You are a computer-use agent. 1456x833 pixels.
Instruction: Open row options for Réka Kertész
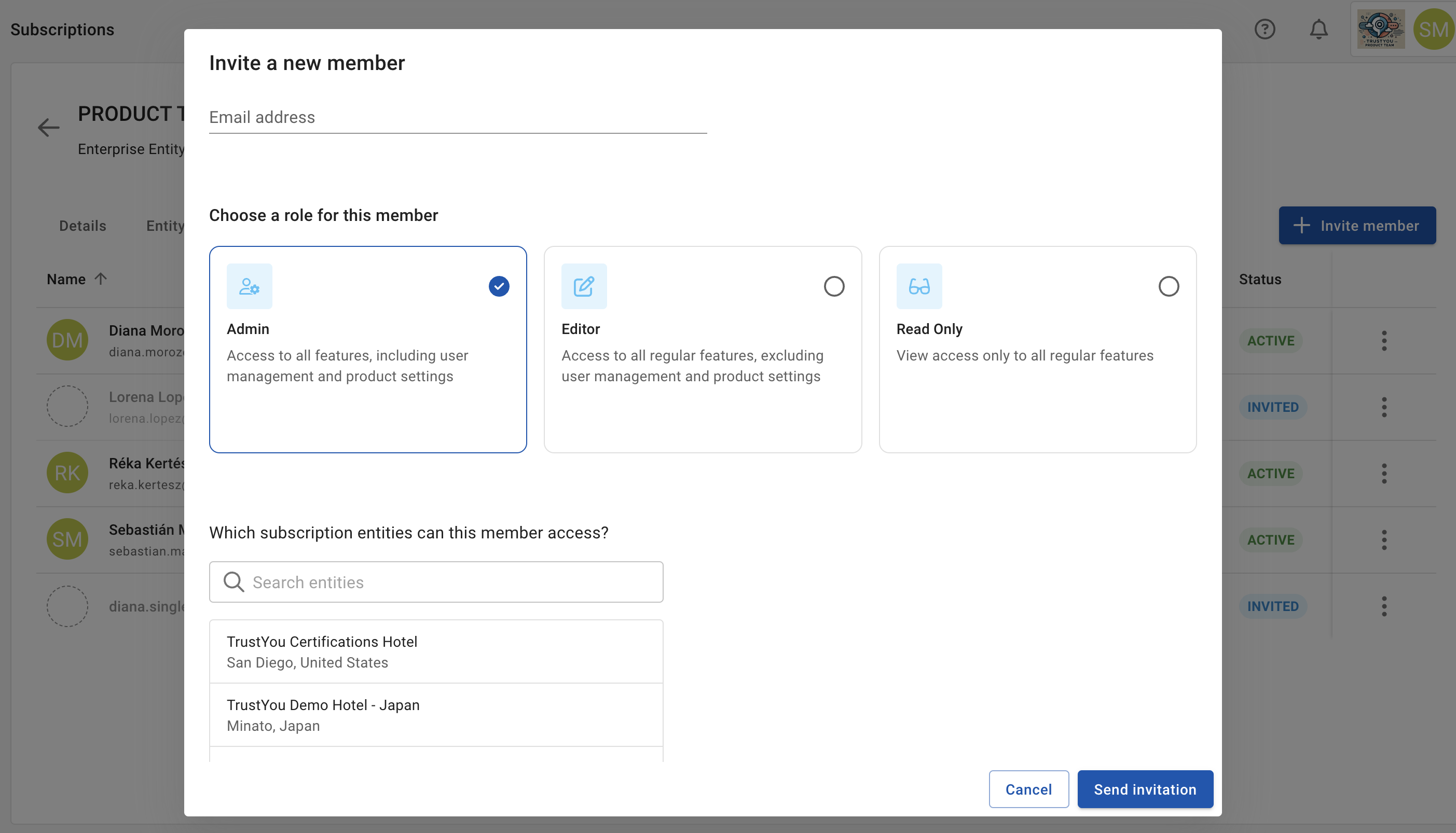[x=1384, y=474]
